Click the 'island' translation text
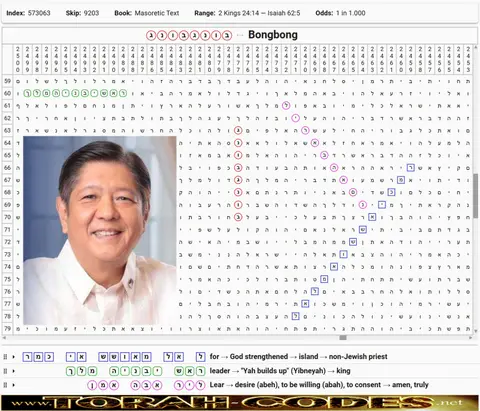Viewport: 480px width, 411px height. (x=308, y=357)
